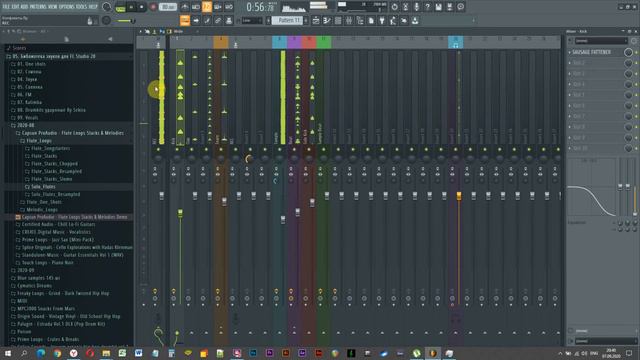Open the ADD menu
Viewport: 640px width, 360px height.
click(x=24, y=7)
